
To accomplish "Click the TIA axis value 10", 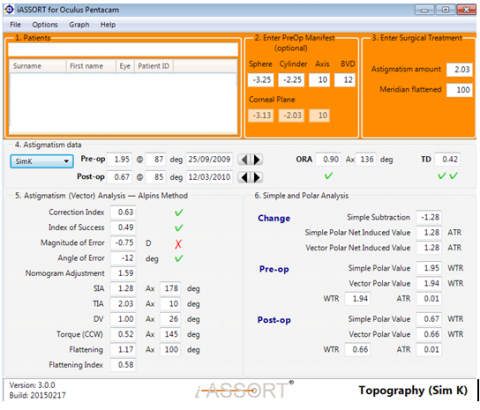I will pos(170,304).
